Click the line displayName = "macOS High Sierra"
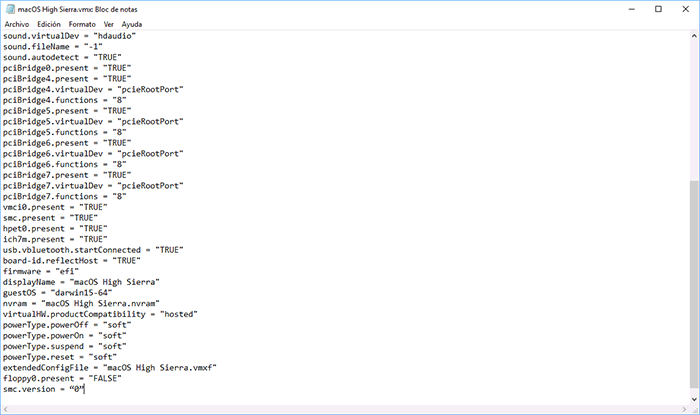 point(81,282)
